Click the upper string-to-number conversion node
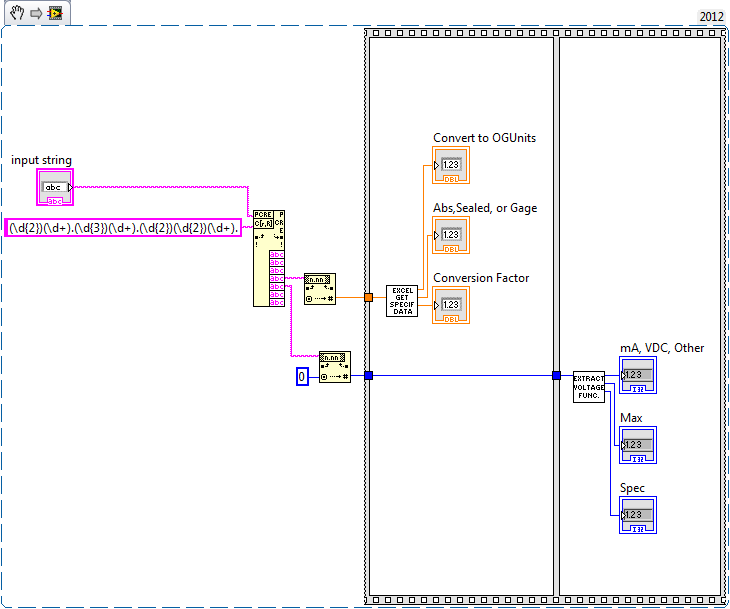The image size is (730, 609). tap(319, 288)
